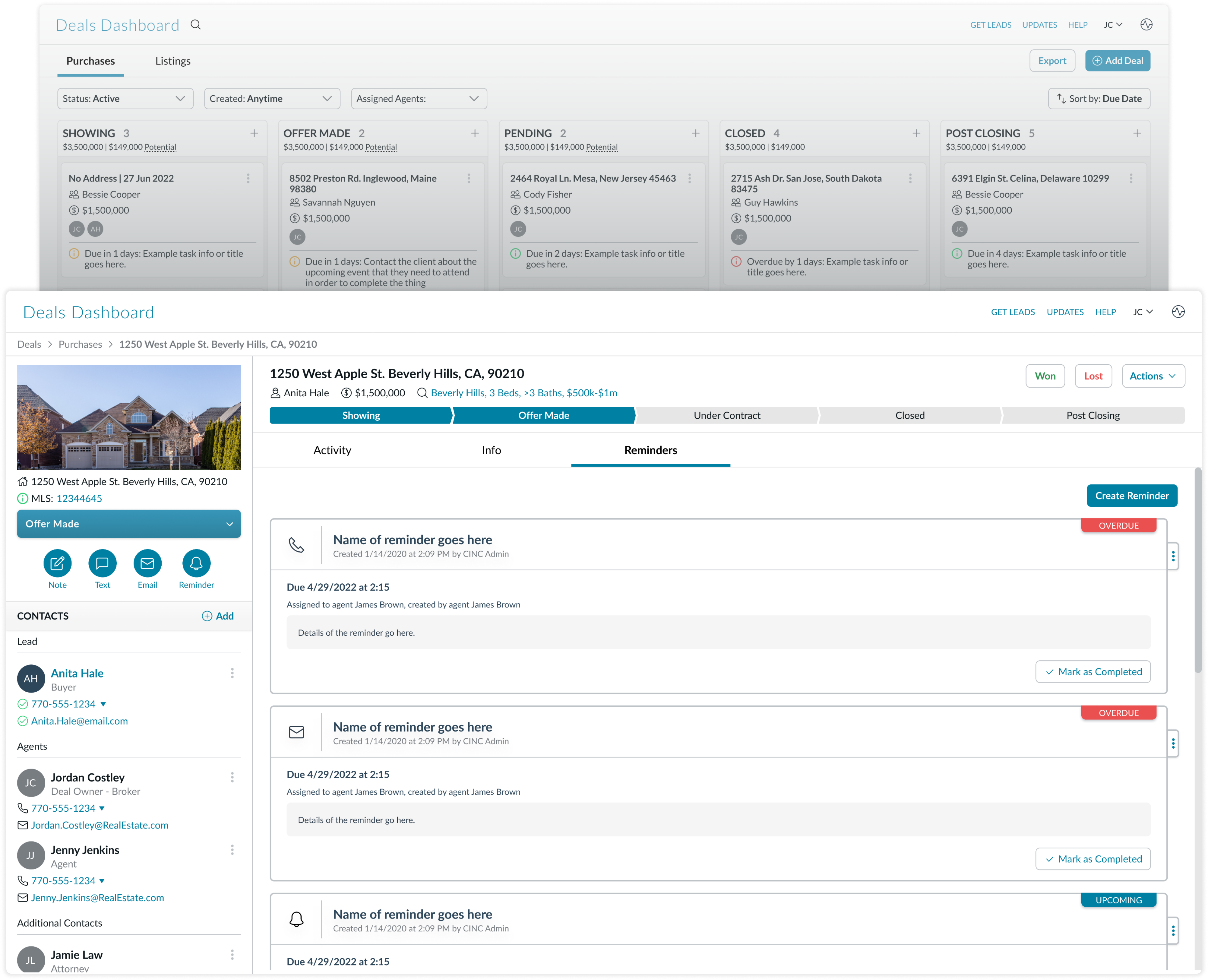This screenshot has width=1208, height=980.
Task: Click the Reminder bell icon
Action: click(196, 563)
